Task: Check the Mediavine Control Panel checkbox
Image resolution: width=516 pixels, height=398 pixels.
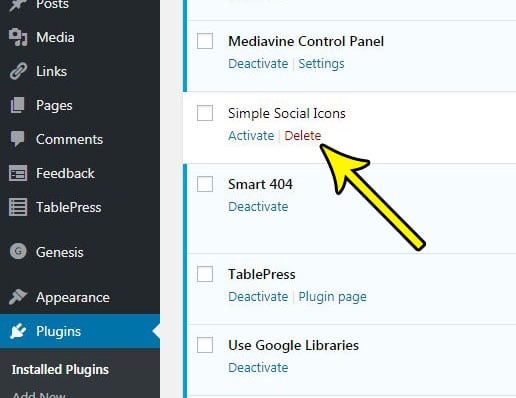Action: [x=205, y=41]
